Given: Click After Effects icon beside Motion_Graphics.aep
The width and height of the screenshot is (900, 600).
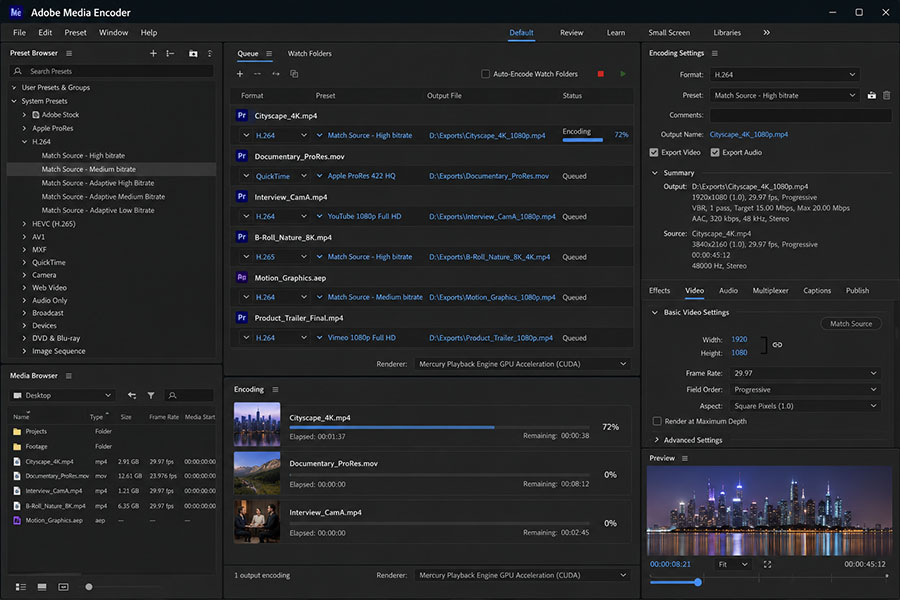Looking at the screenshot, I should [242, 277].
